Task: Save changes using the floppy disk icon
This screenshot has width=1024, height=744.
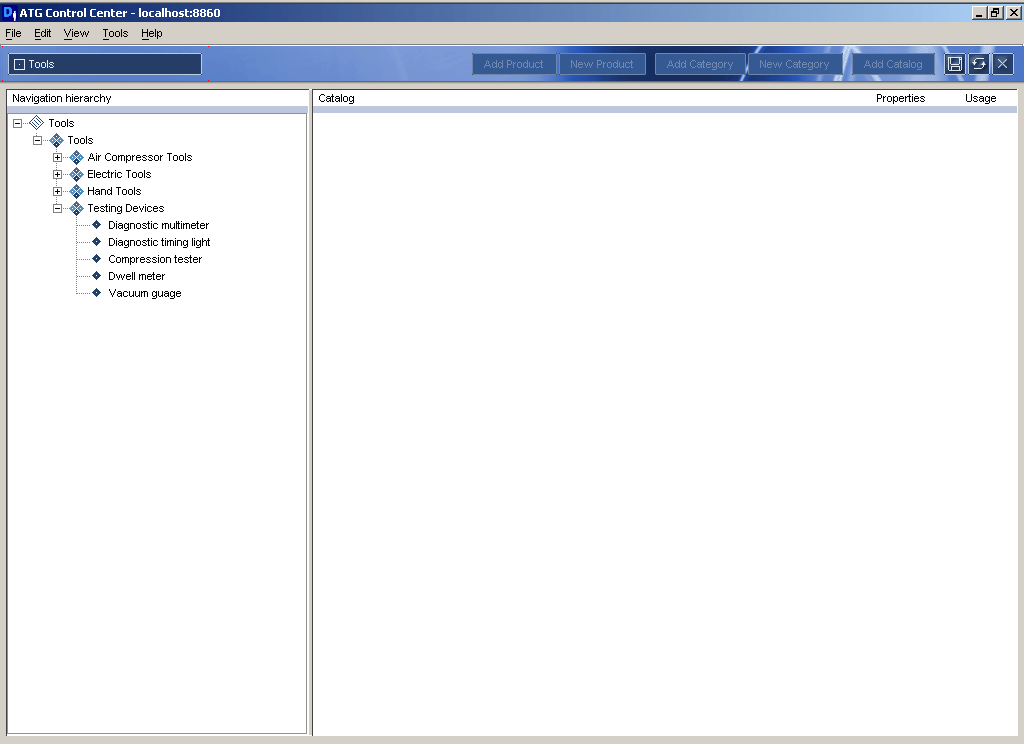Action: click(x=954, y=63)
